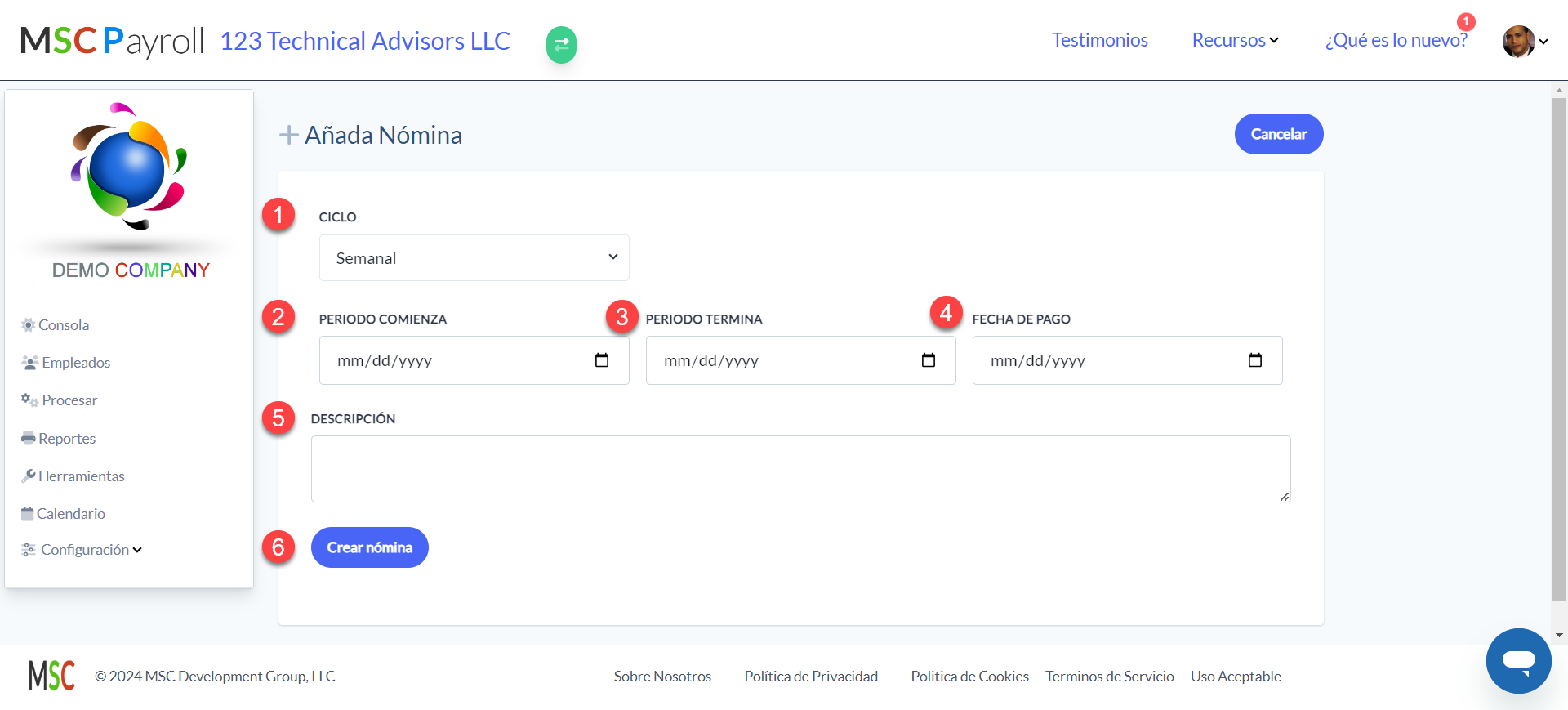Screen dimensions: 1568x710
Task: Open calendar picker for Fecha de Pago
Action: click(1255, 360)
